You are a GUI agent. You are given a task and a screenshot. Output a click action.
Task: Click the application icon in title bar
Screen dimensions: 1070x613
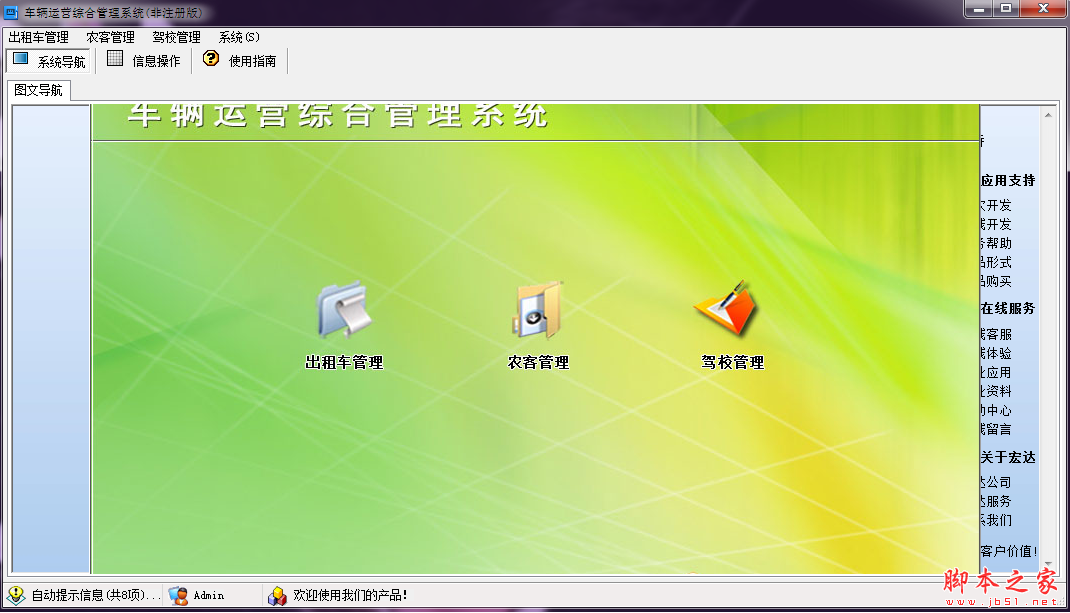[12, 12]
